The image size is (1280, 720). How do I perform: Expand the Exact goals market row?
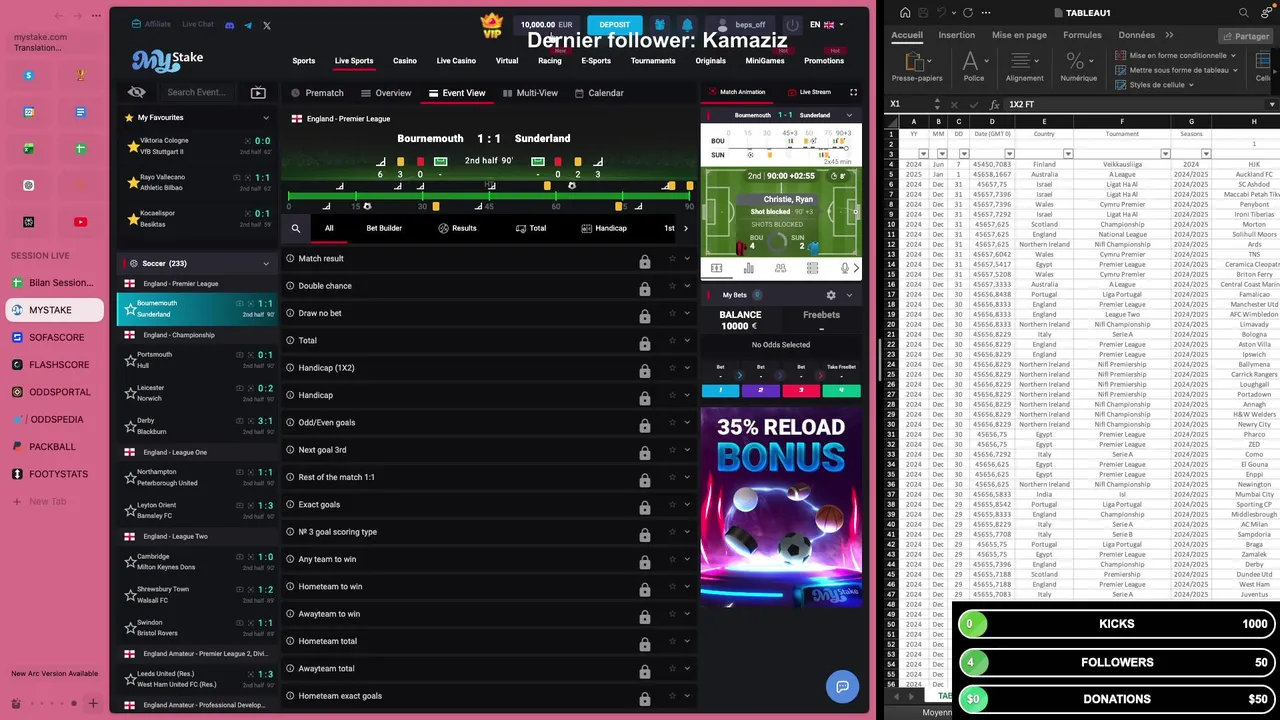coord(687,505)
